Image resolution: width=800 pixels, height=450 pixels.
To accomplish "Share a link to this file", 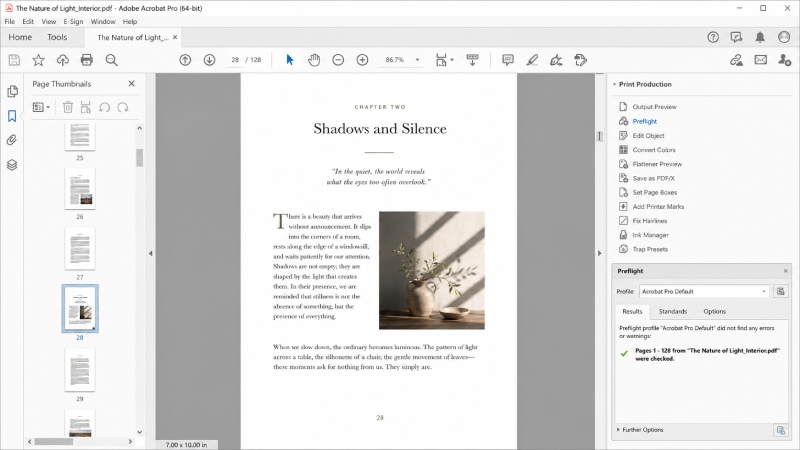I will click(736, 60).
